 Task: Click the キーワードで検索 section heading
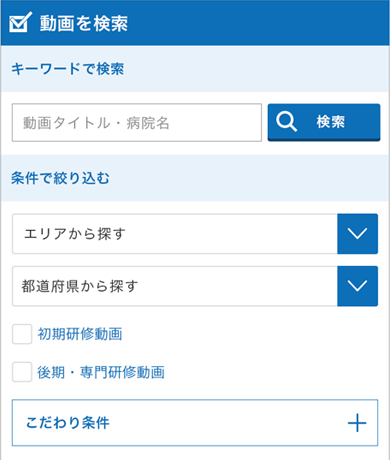pyautogui.click(x=68, y=69)
